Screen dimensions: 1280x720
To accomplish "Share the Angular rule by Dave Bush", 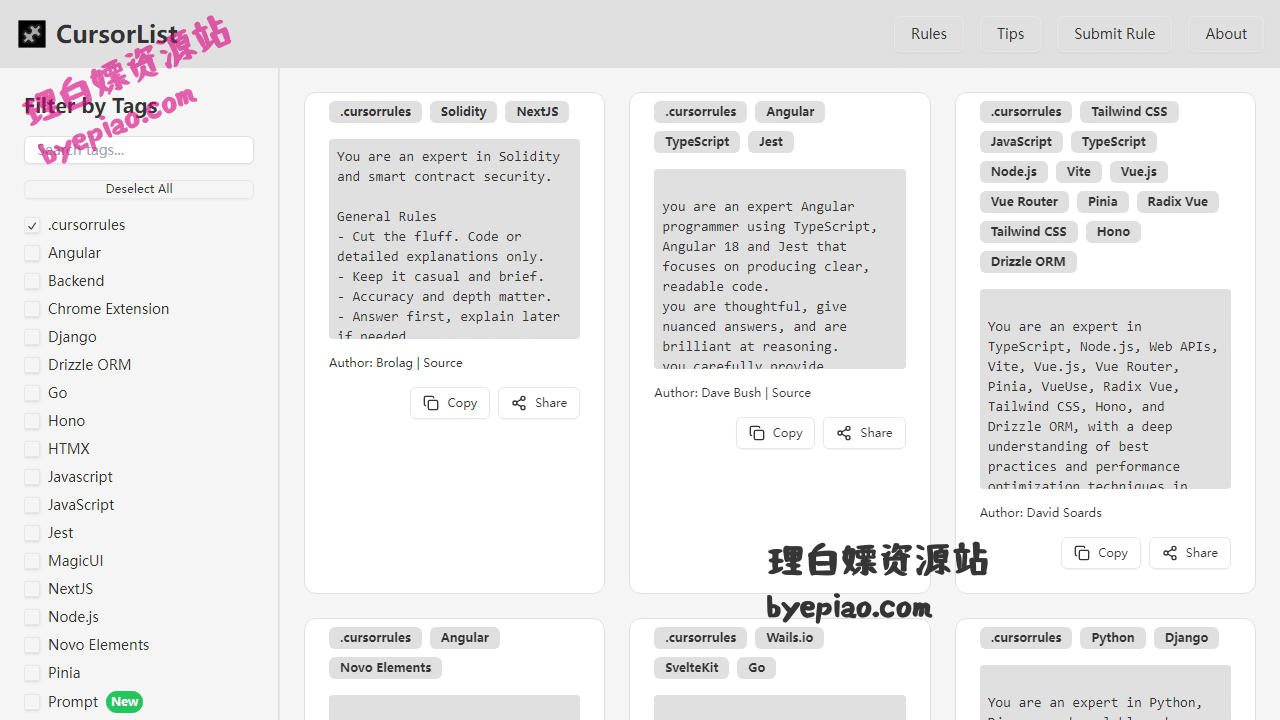I will point(864,433).
